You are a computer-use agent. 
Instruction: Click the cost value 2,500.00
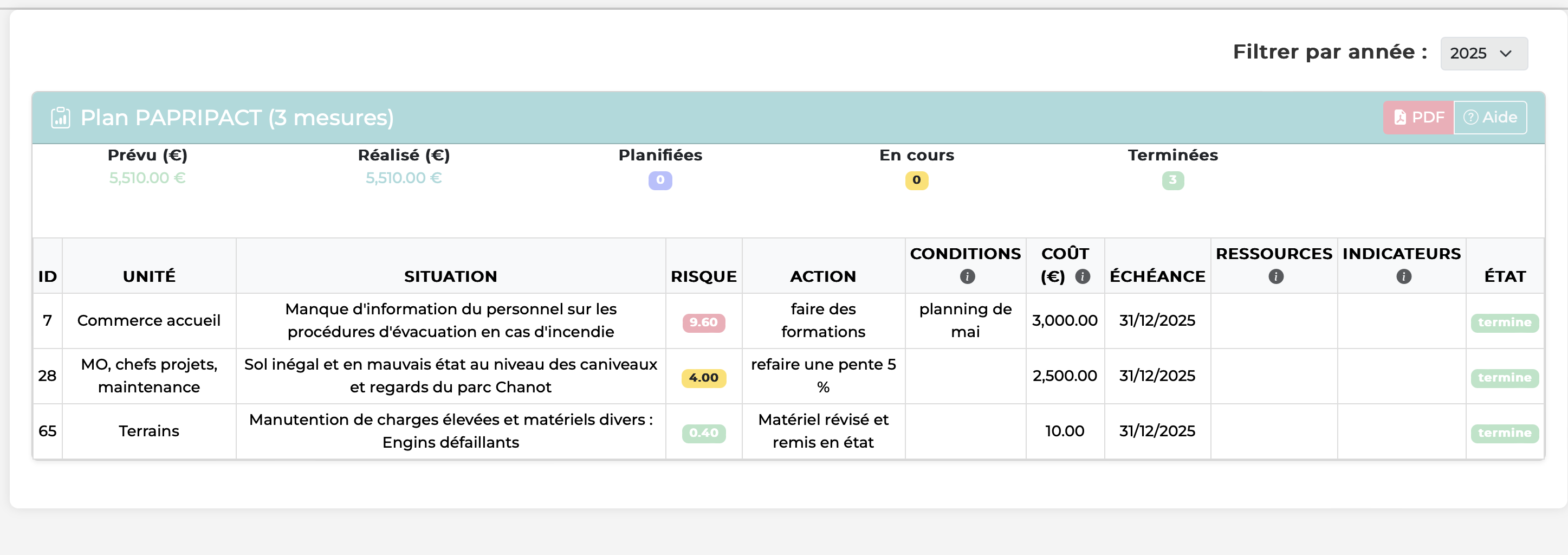1065,376
